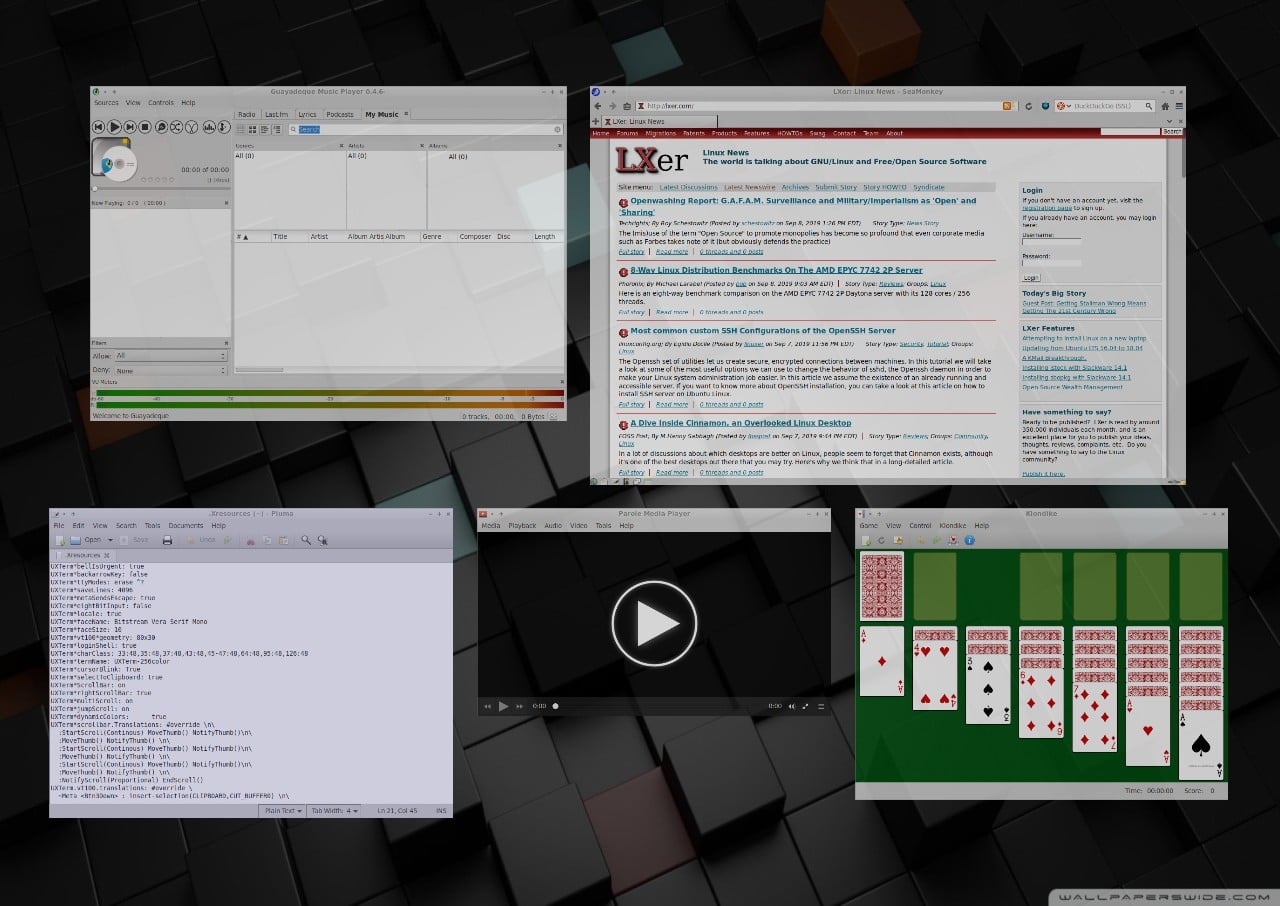Click the Login button on LXer page

1033,277
